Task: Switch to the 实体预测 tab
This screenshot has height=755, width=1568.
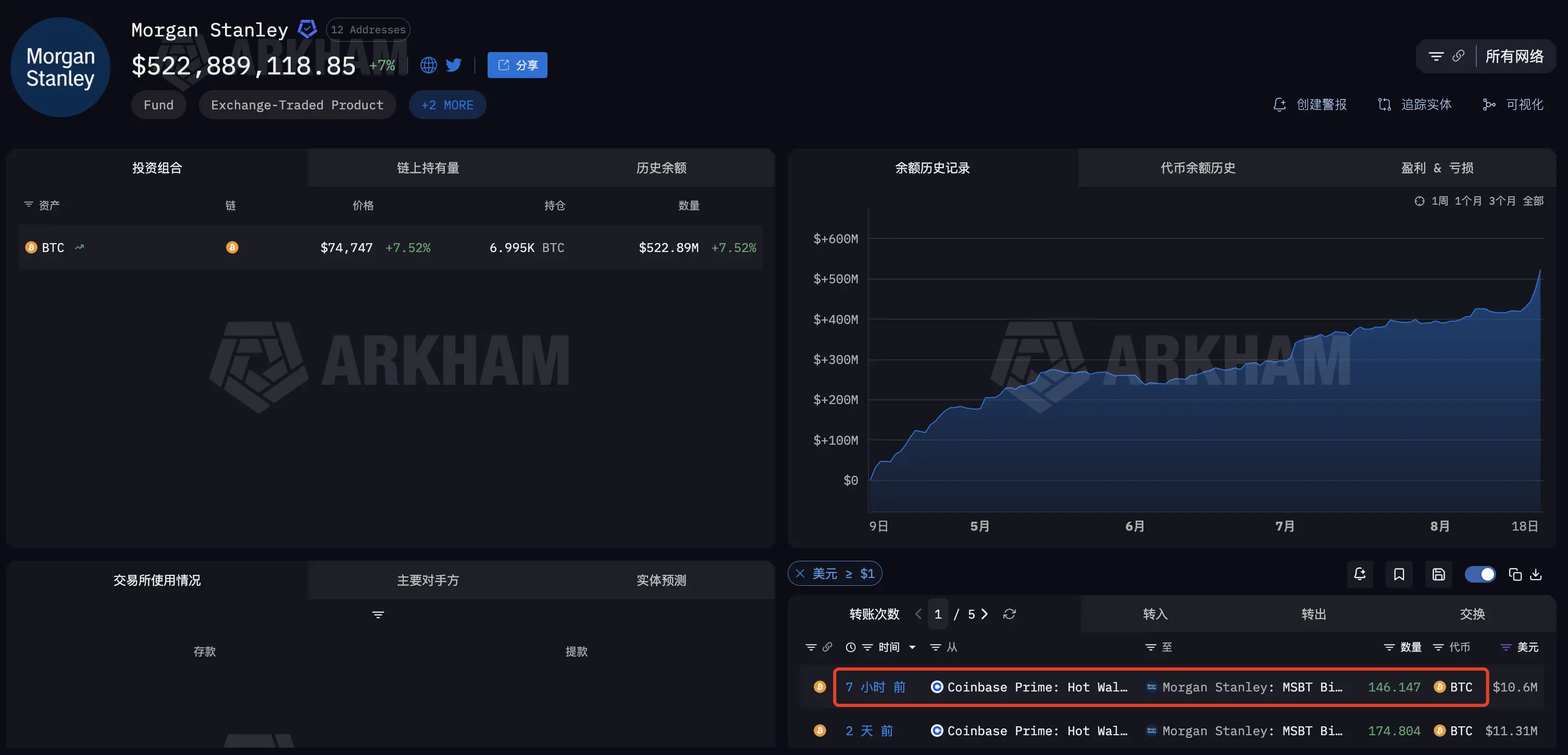Action: coord(661,581)
